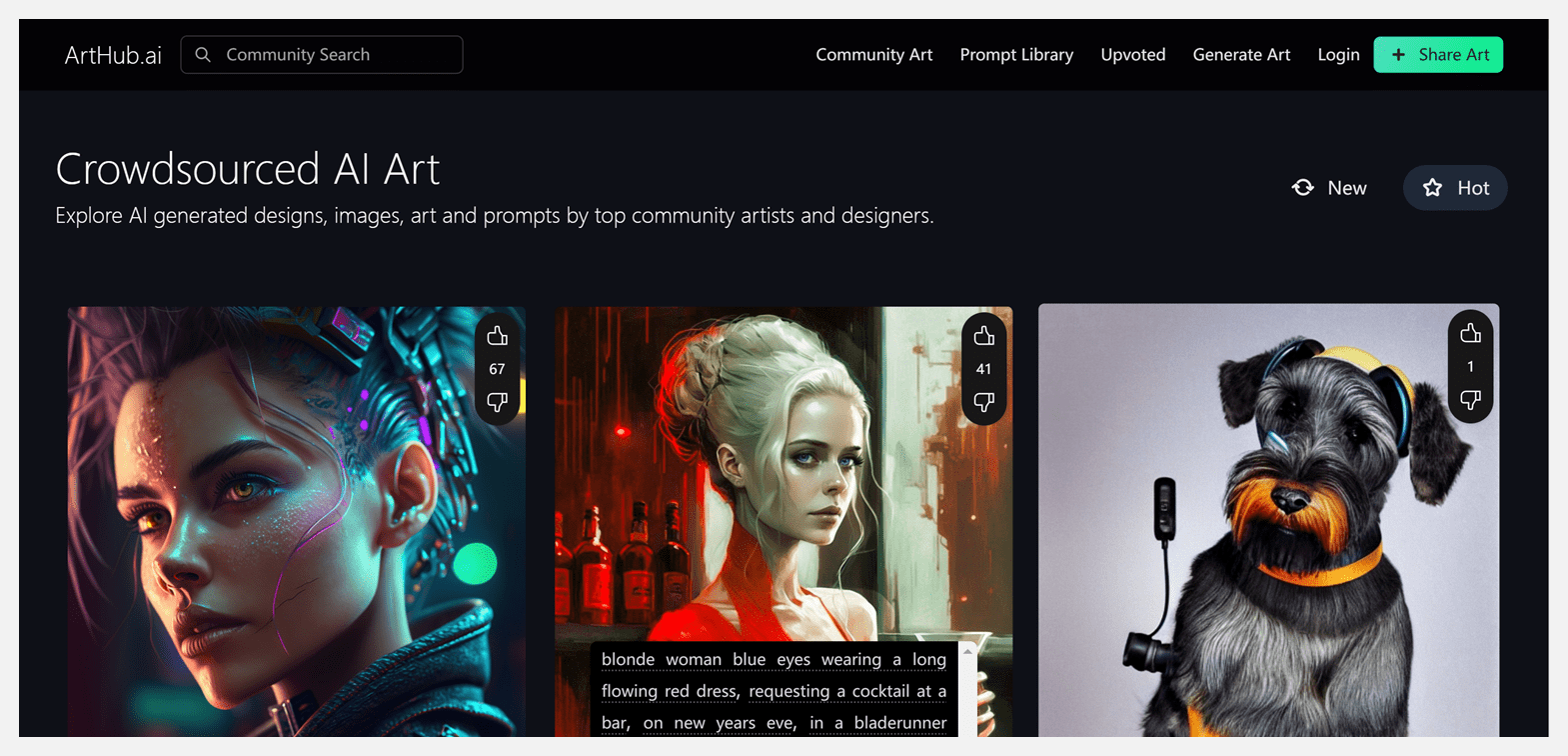The height and width of the screenshot is (756, 1568).
Task: Downvote the blonde woman artwork with 41 votes
Action: click(x=983, y=402)
